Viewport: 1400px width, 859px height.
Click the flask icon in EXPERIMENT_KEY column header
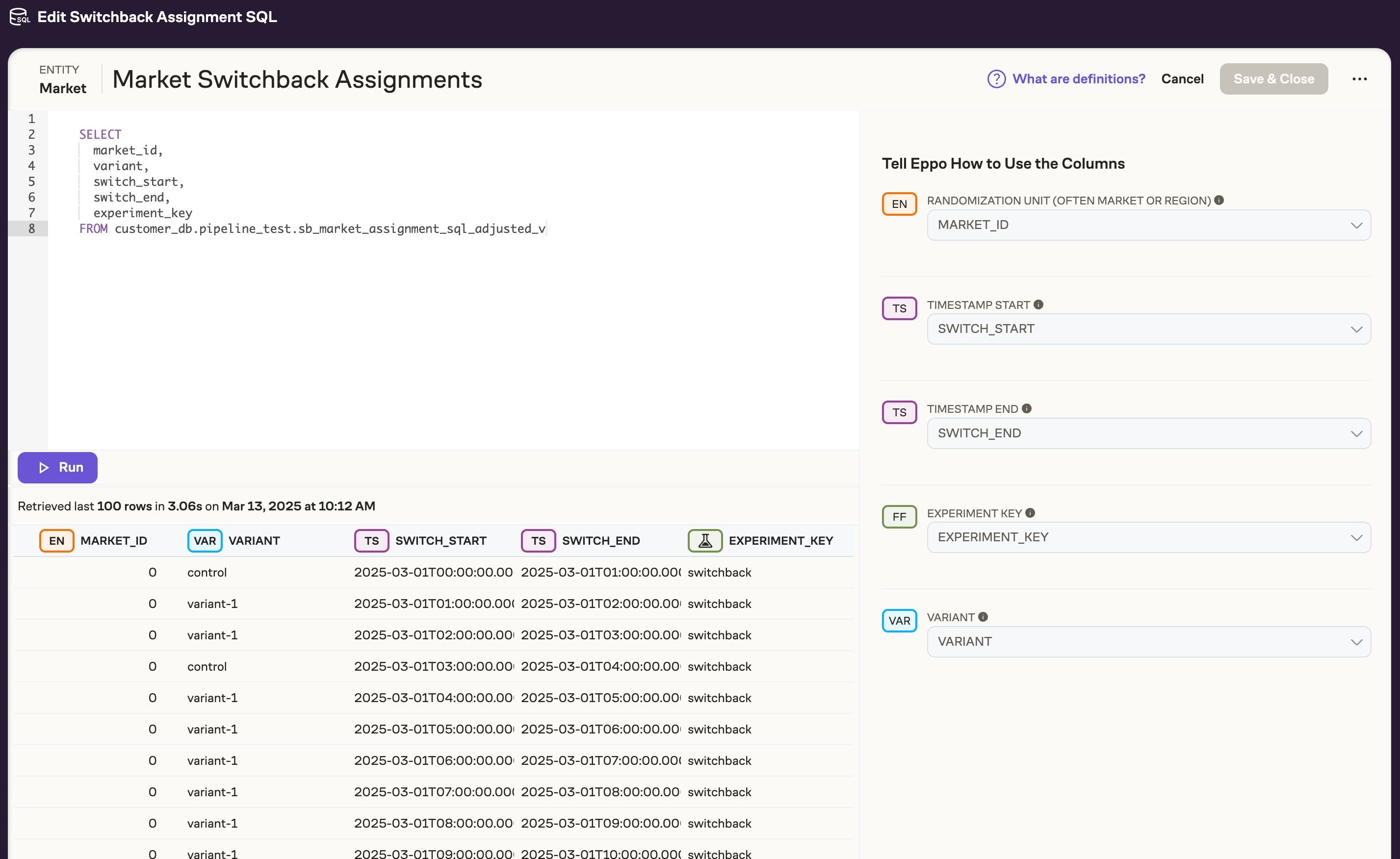click(x=704, y=540)
